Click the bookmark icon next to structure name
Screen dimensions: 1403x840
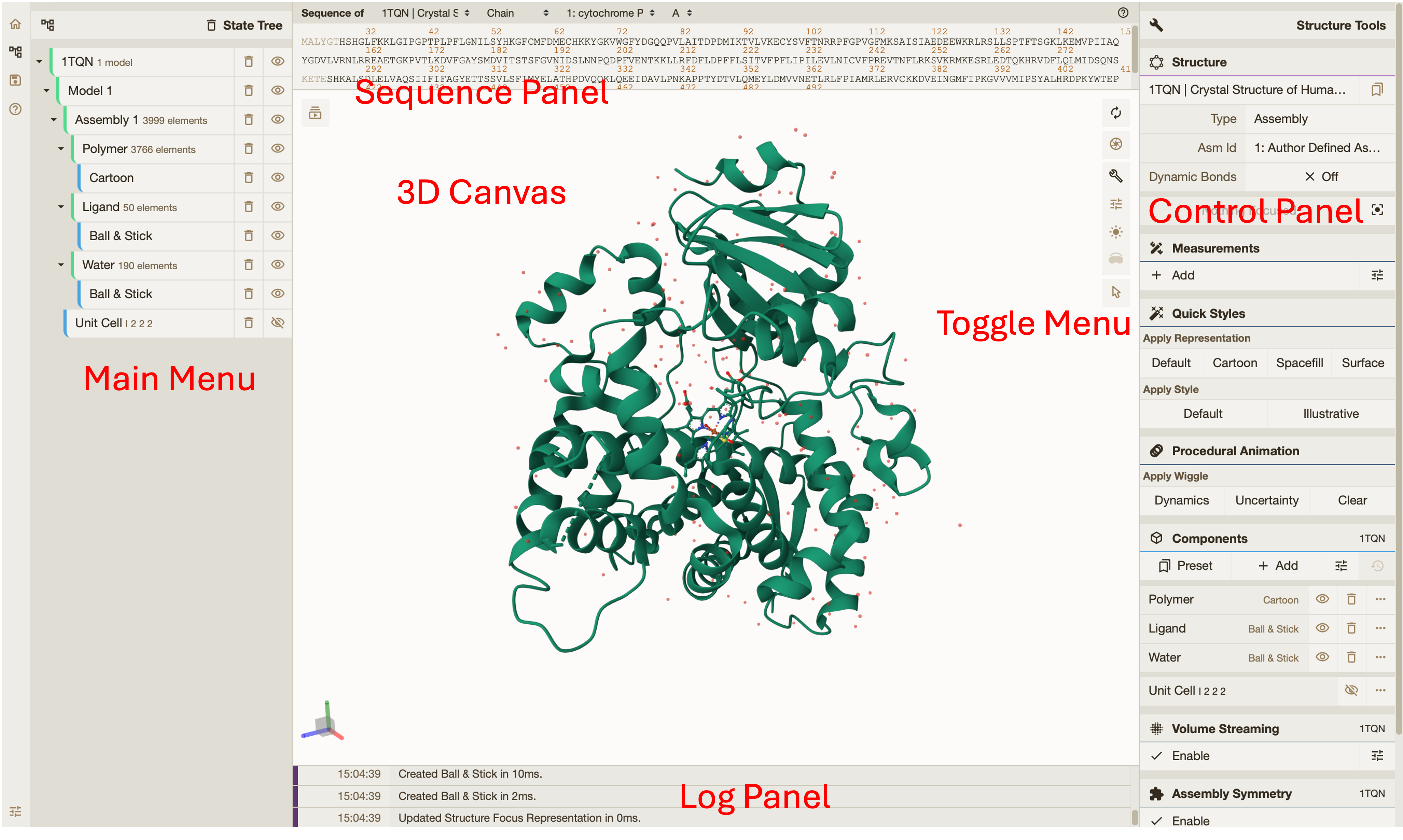1377,90
